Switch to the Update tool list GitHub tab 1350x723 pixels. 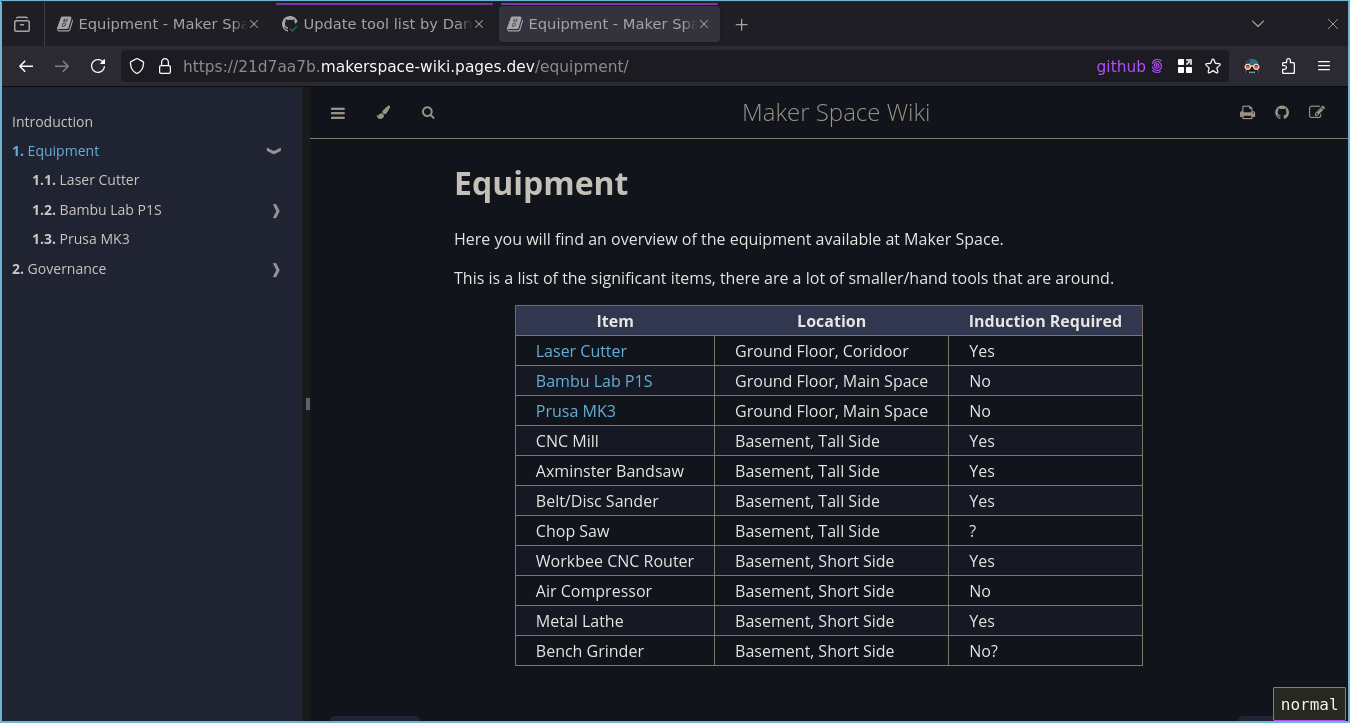point(386,24)
